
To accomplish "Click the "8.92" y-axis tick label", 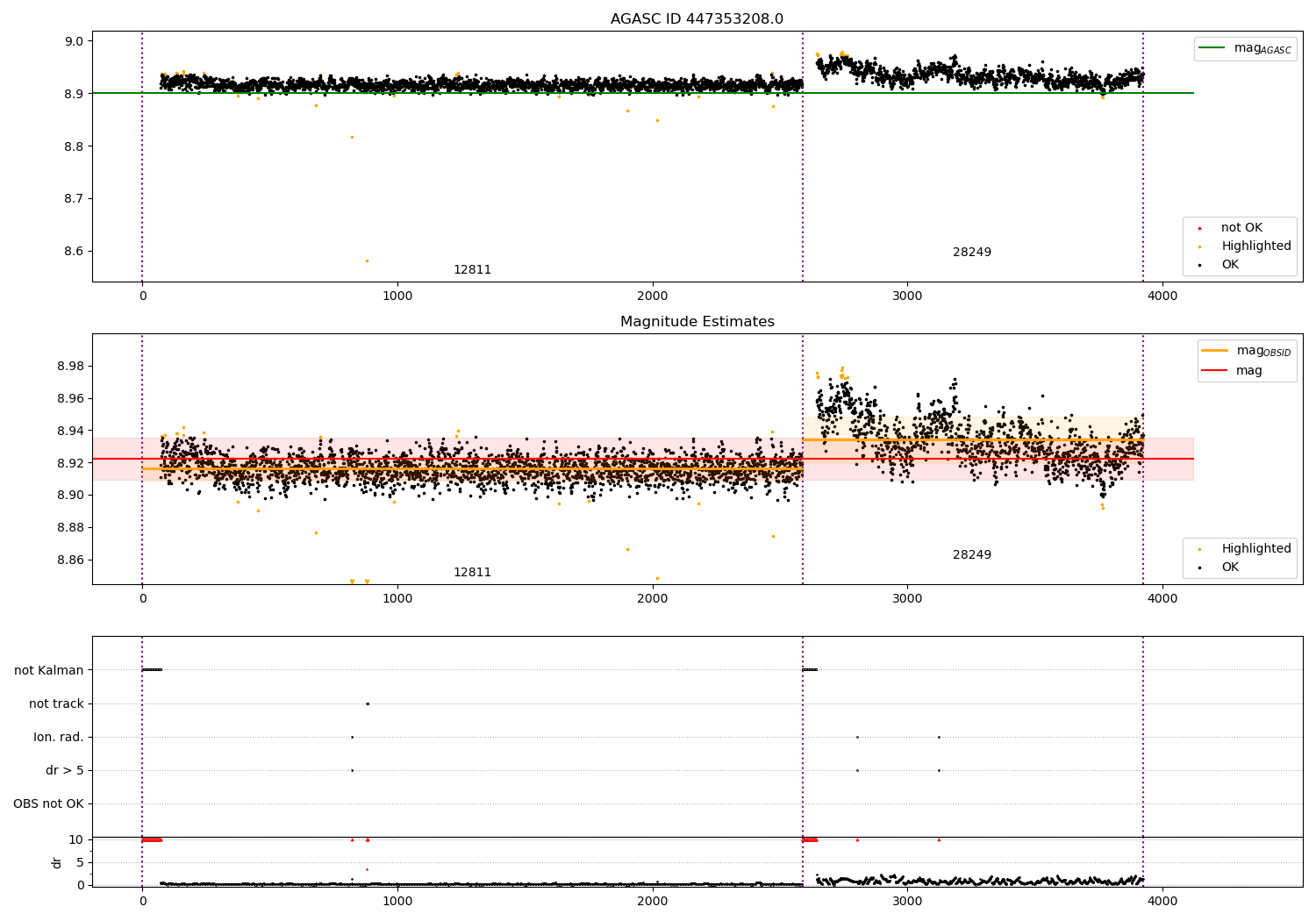I will tap(70, 463).
